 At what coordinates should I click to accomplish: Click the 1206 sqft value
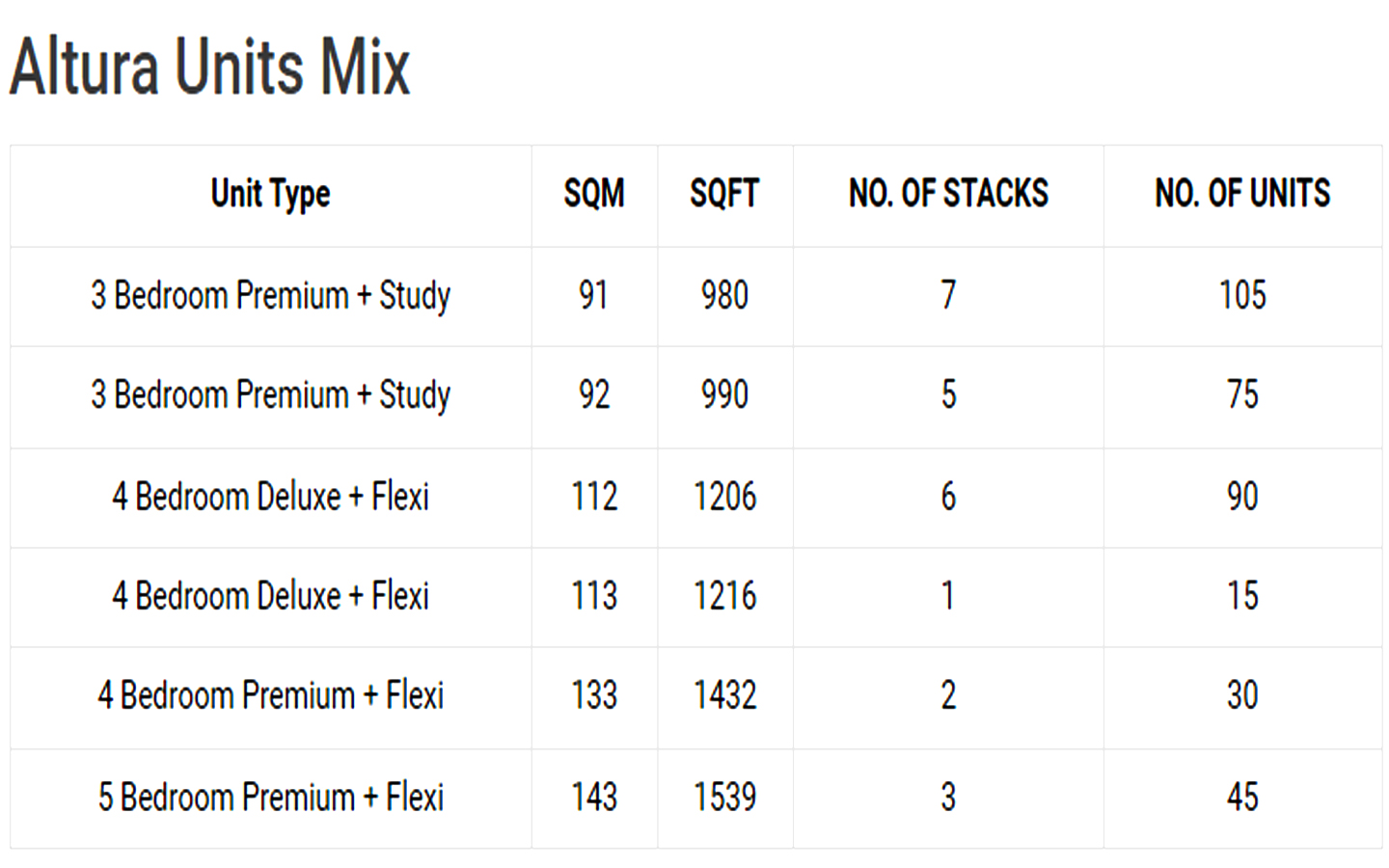[724, 497]
